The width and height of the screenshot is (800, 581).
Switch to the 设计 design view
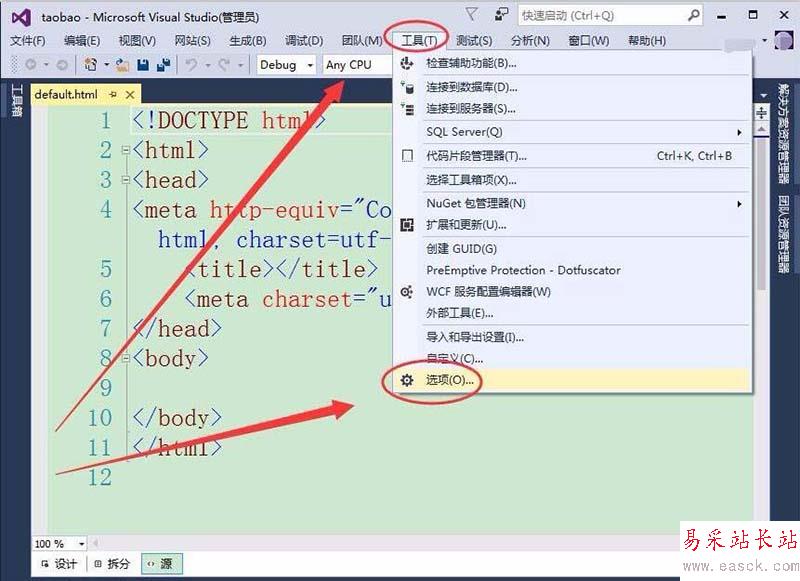click(x=59, y=564)
